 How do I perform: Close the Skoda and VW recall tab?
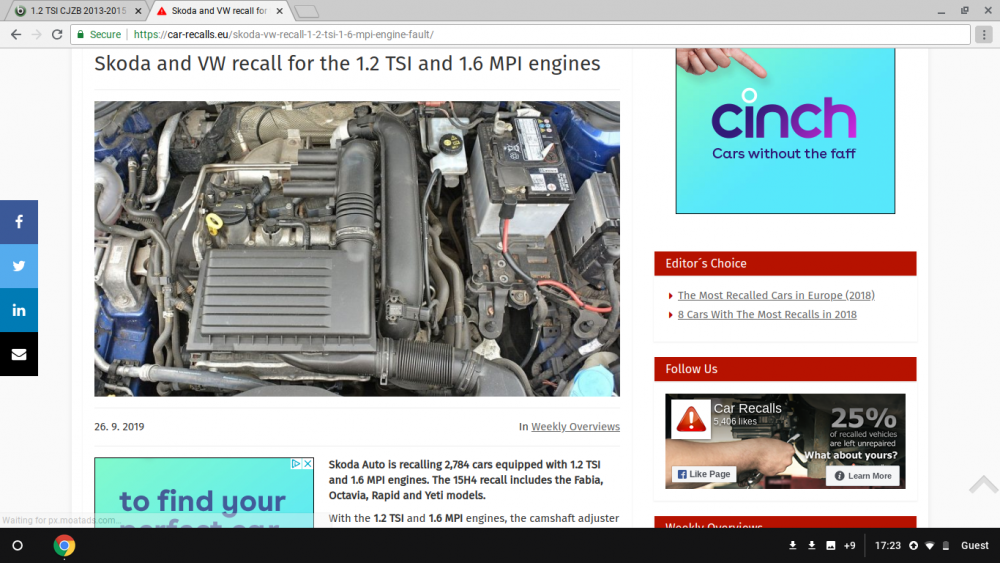(279, 11)
